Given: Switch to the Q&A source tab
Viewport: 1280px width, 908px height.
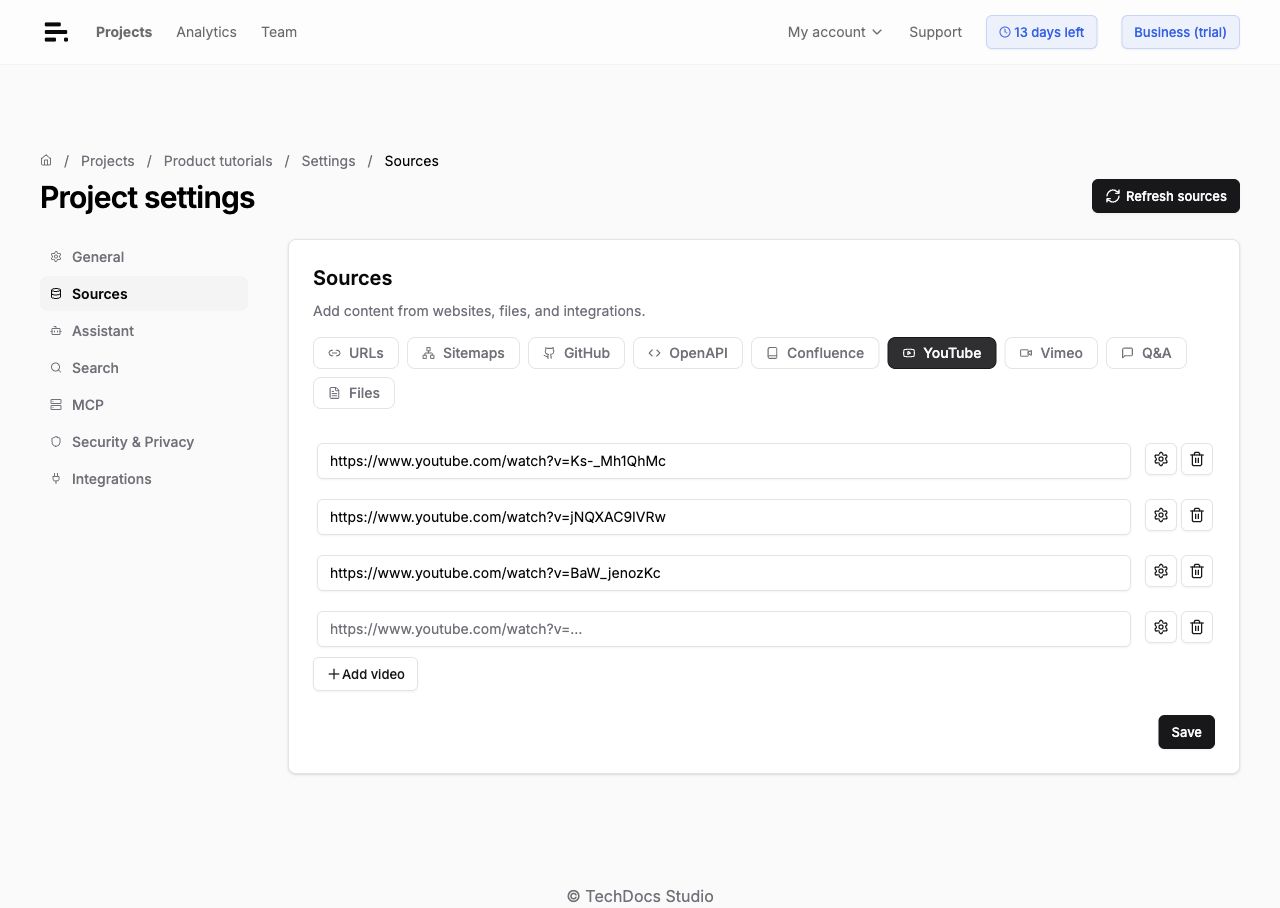Looking at the screenshot, I should (1146, 353).
